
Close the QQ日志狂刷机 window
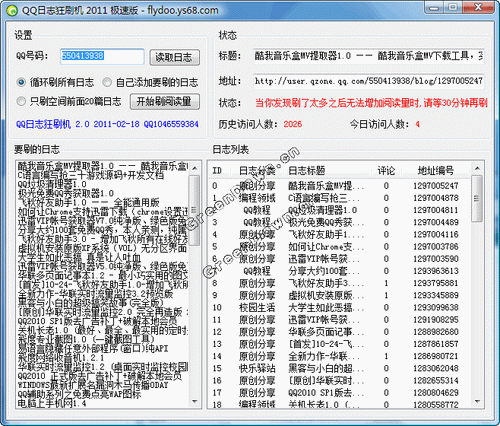(478, 7)
